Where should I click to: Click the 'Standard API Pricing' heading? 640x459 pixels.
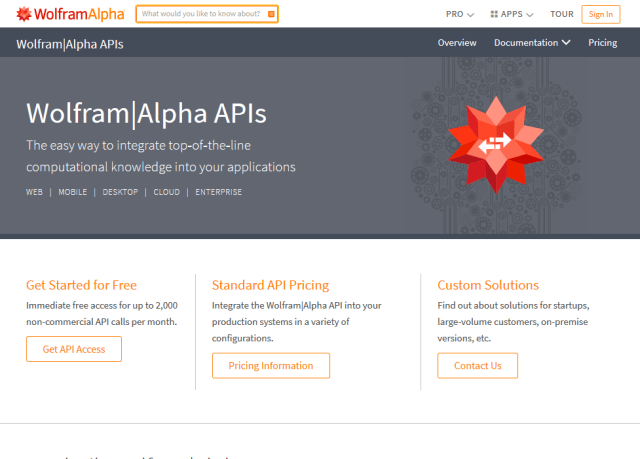click(x=270, y=285)
